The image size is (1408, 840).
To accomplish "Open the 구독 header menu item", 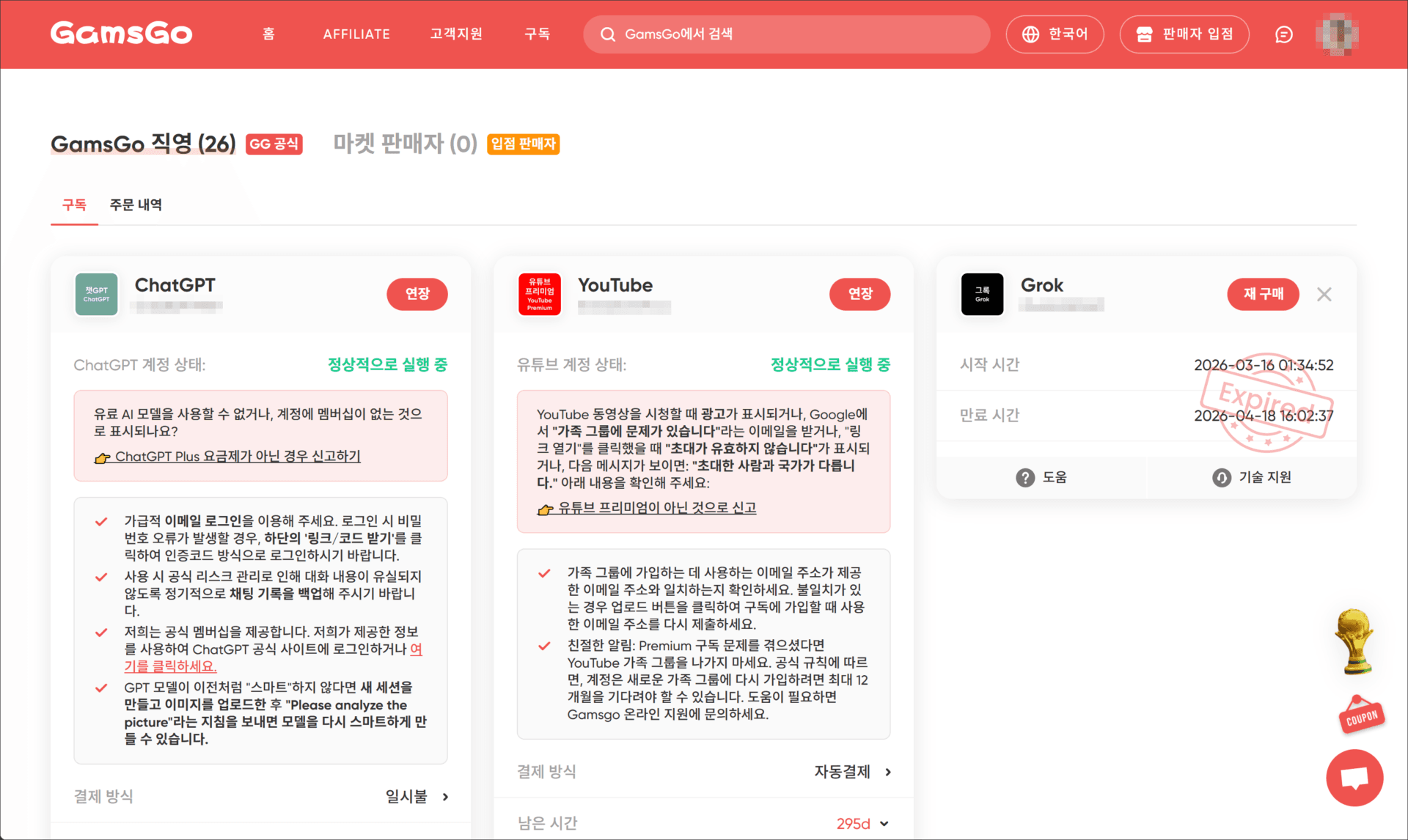I will coord(537,34).
